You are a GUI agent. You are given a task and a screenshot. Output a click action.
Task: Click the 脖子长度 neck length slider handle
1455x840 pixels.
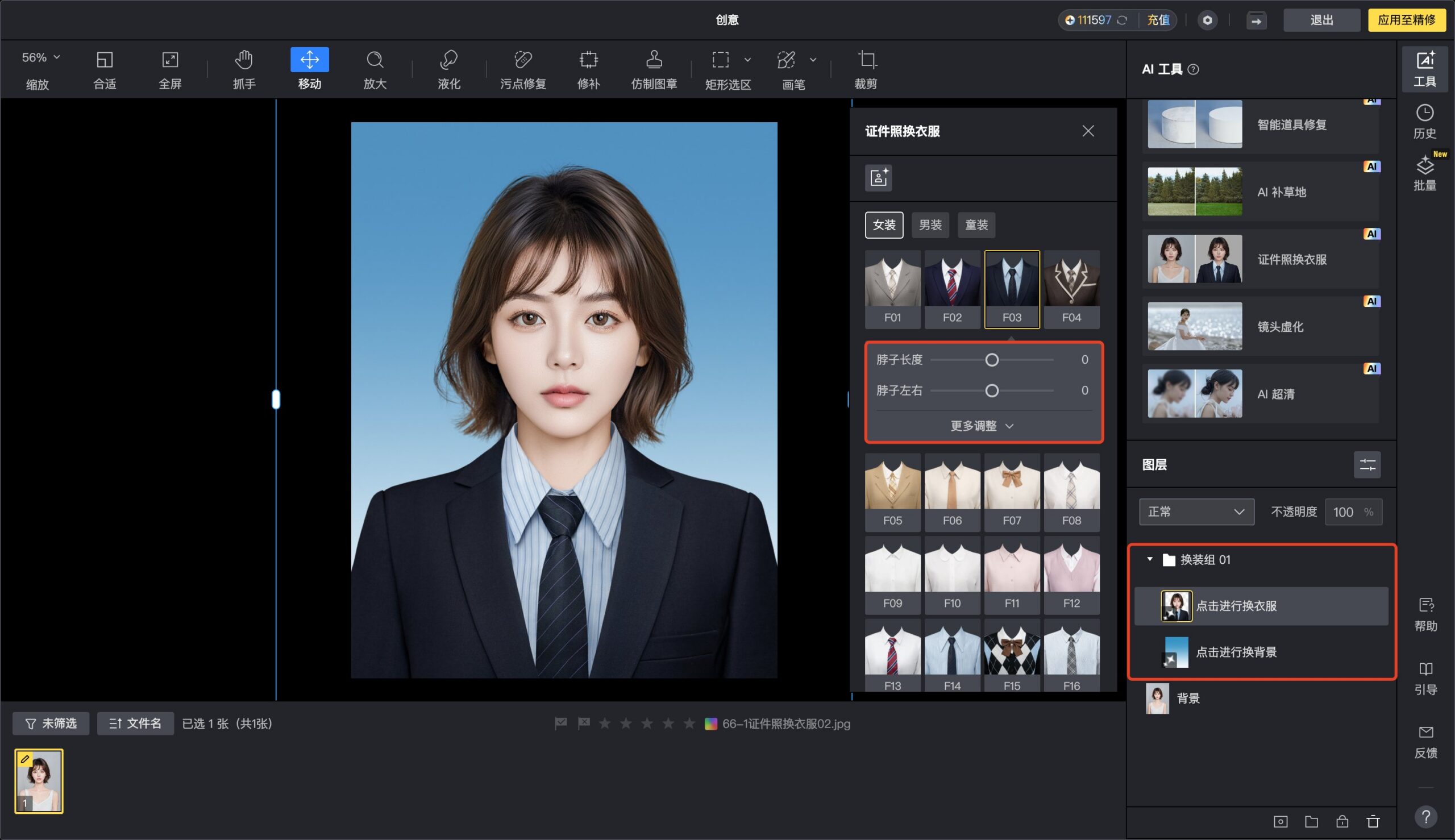(x=991, y=360)
